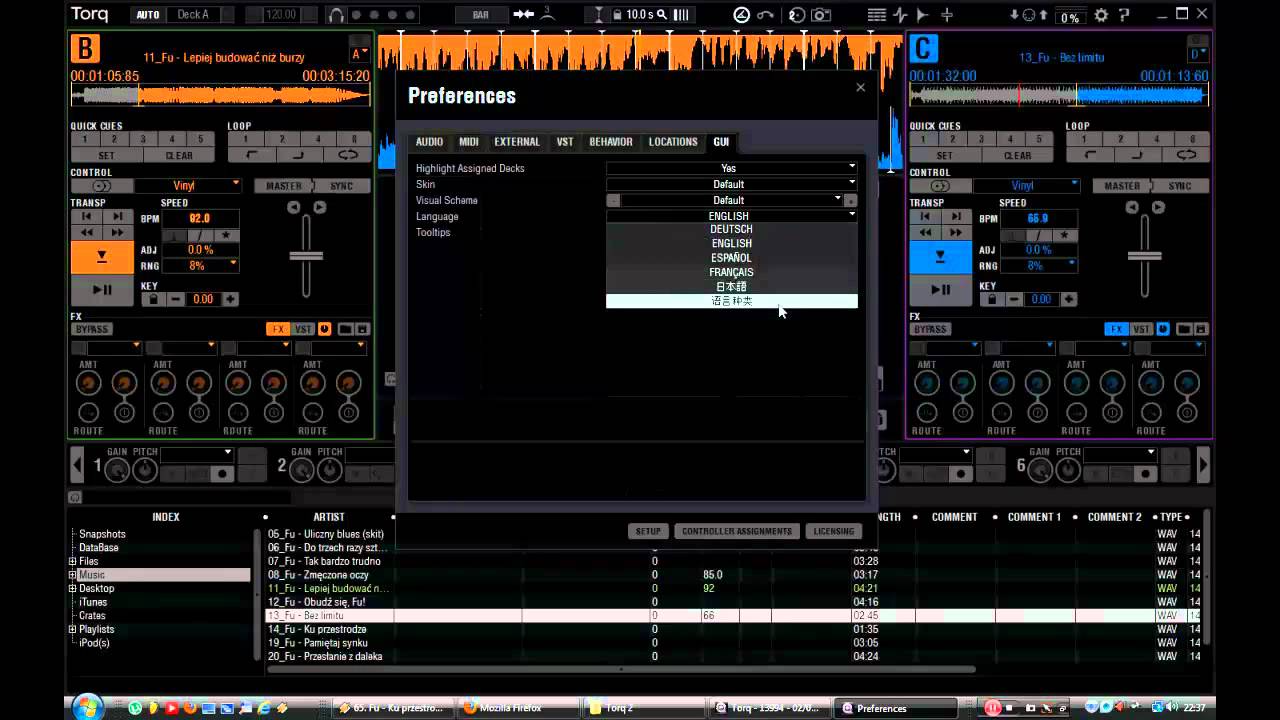Open the LOCATIONS preferences tab

[x=673, y=142]
